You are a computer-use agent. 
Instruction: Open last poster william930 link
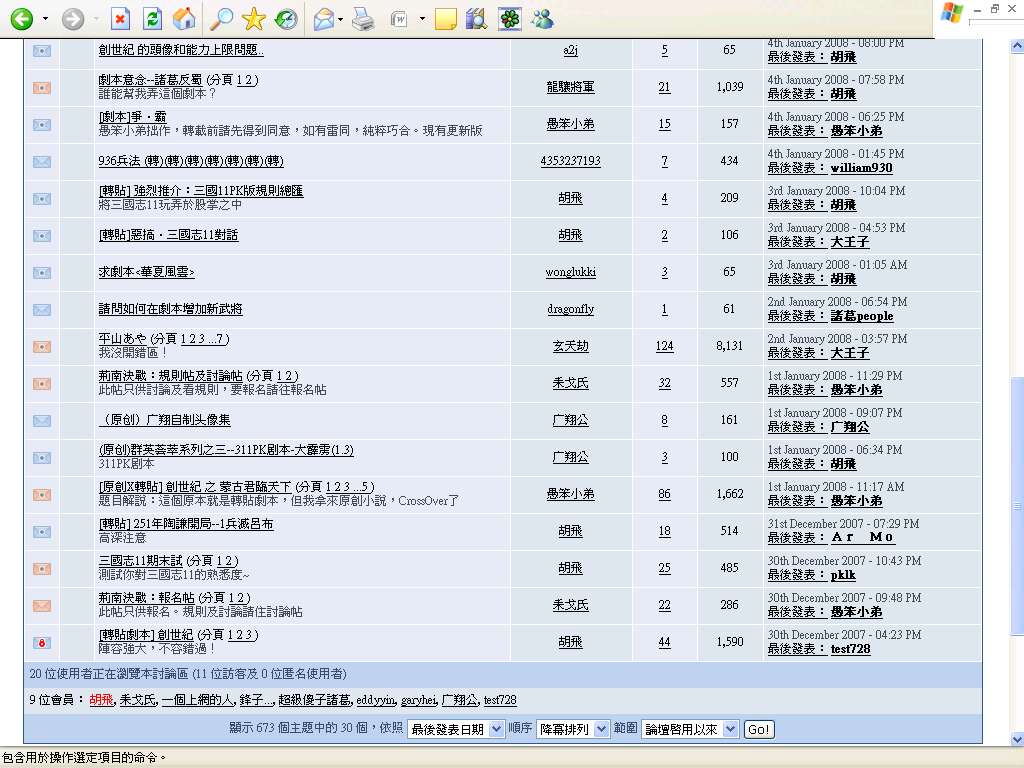(x=861, y=168)
